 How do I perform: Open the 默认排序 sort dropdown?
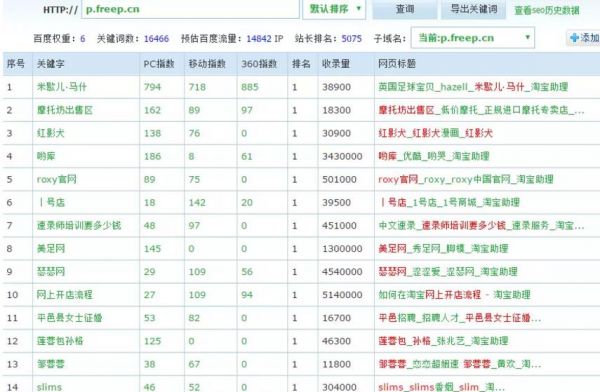334,9
